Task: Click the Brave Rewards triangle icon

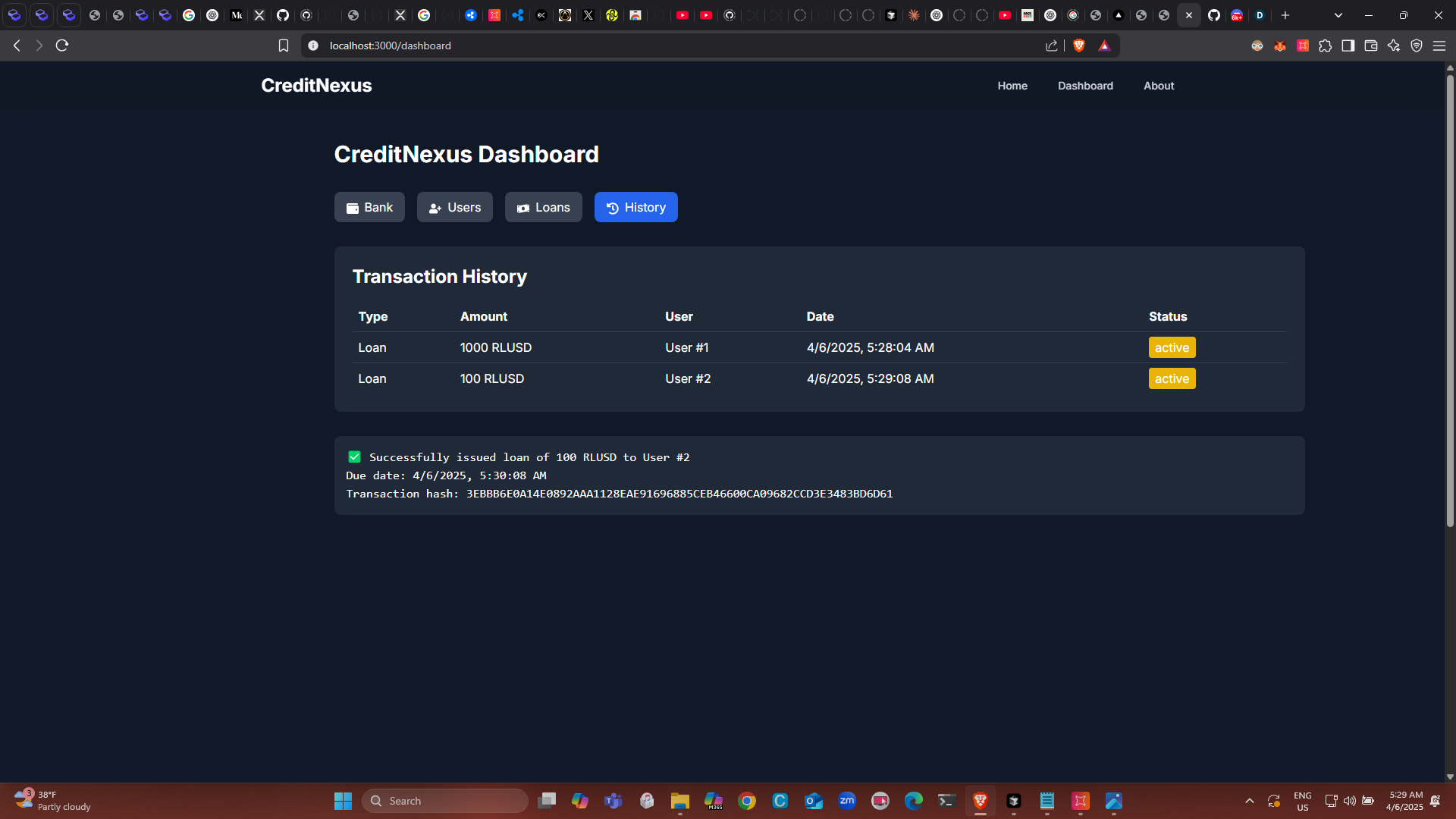Action: click(1104, 45)
